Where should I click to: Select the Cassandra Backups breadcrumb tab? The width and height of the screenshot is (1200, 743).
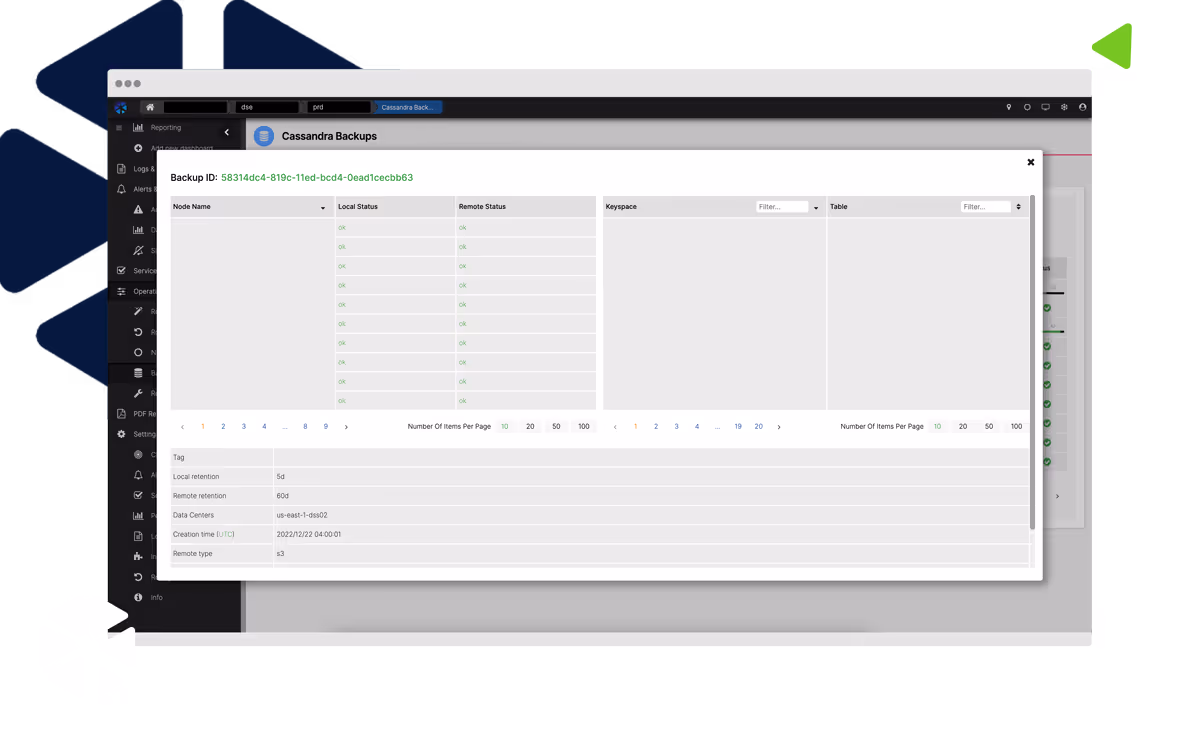coord(407,107)
